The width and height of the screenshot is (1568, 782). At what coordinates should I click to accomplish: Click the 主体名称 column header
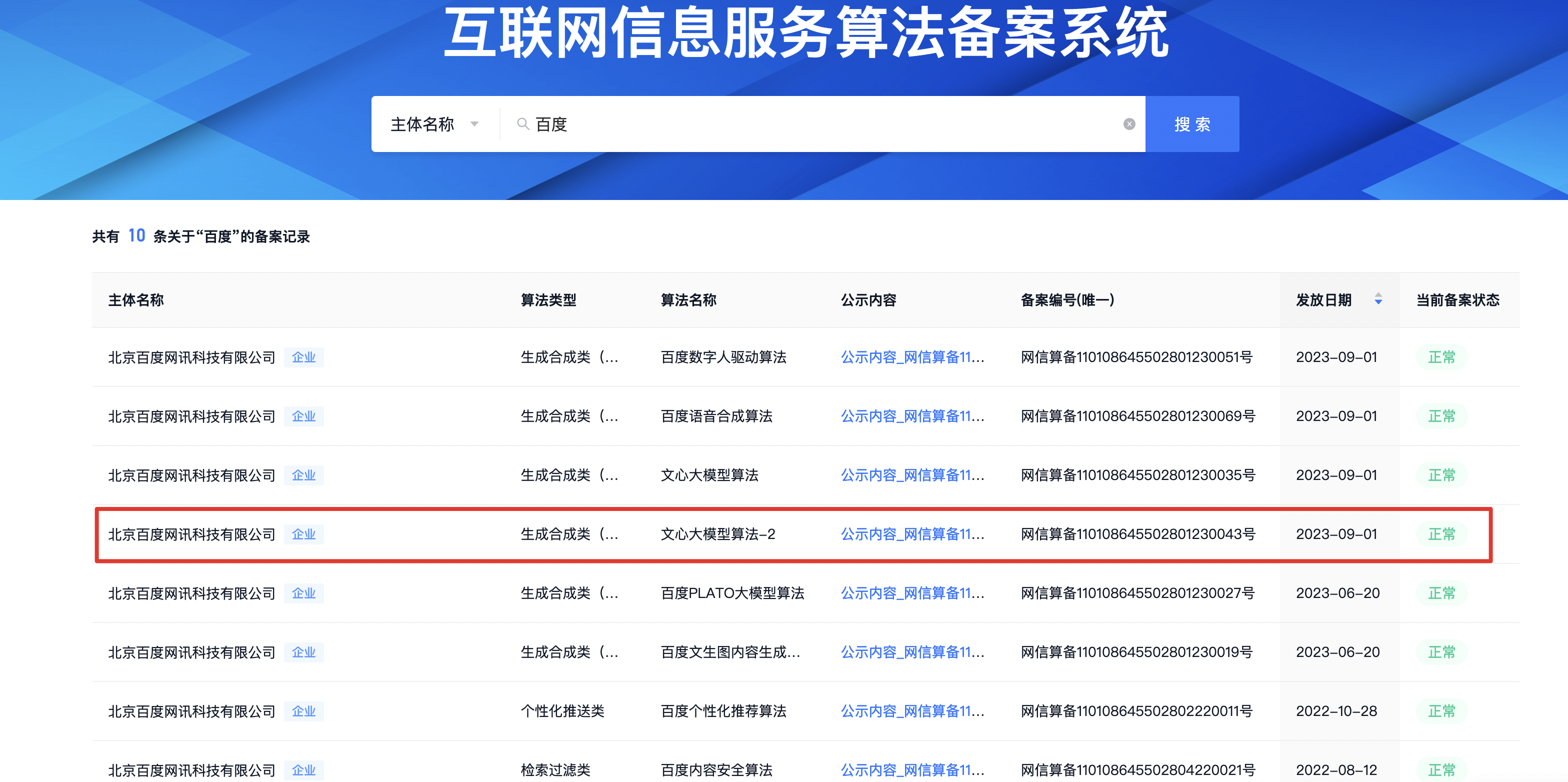coord(135,300)
